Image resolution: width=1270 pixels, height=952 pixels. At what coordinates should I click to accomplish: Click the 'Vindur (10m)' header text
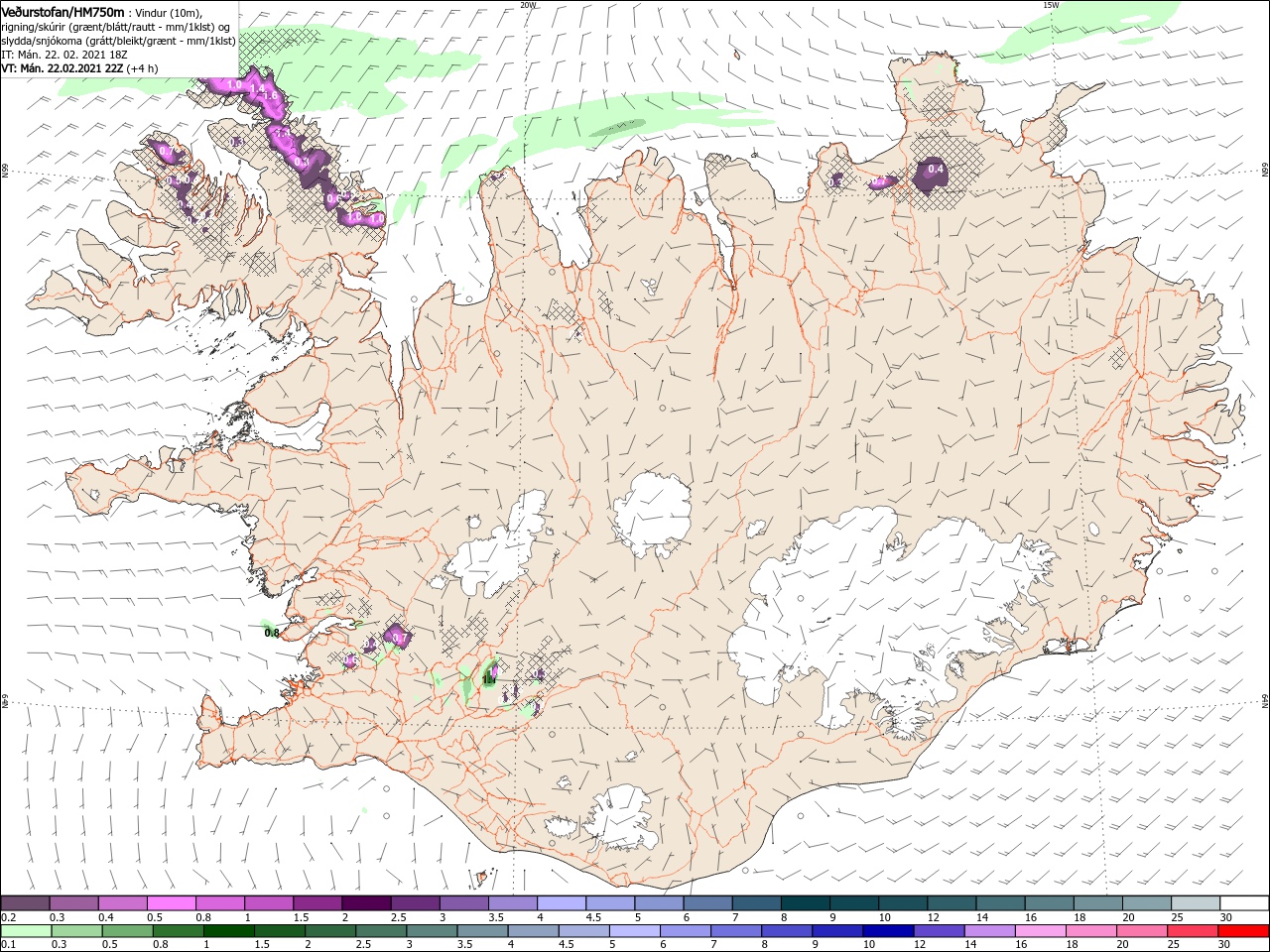169,12
